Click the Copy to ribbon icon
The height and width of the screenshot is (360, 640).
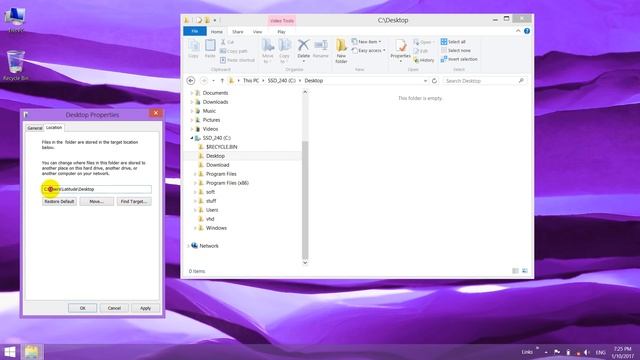click(x=284, y=51)
